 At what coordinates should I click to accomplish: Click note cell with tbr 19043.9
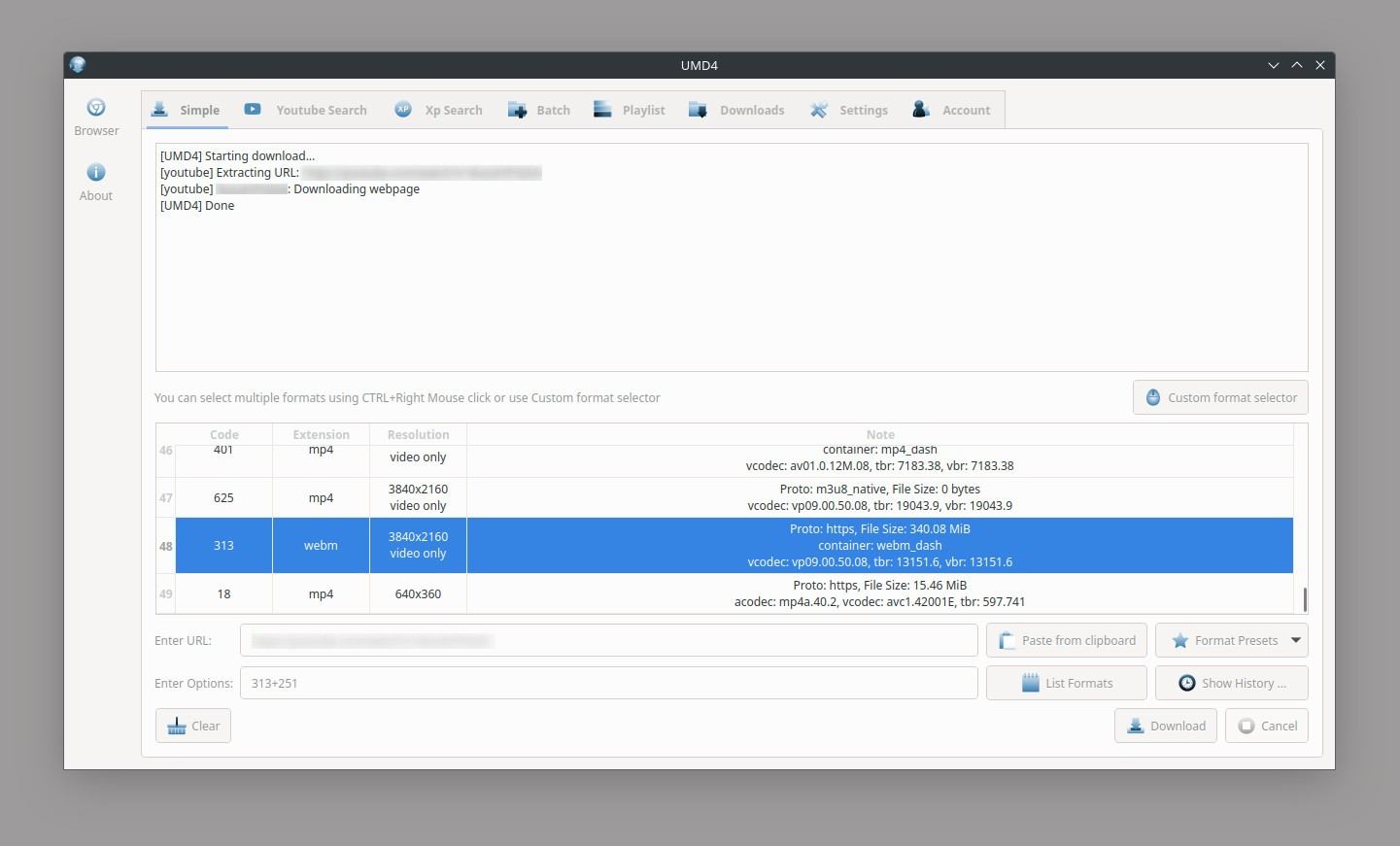pyautogui.click(x=880, y=497)
